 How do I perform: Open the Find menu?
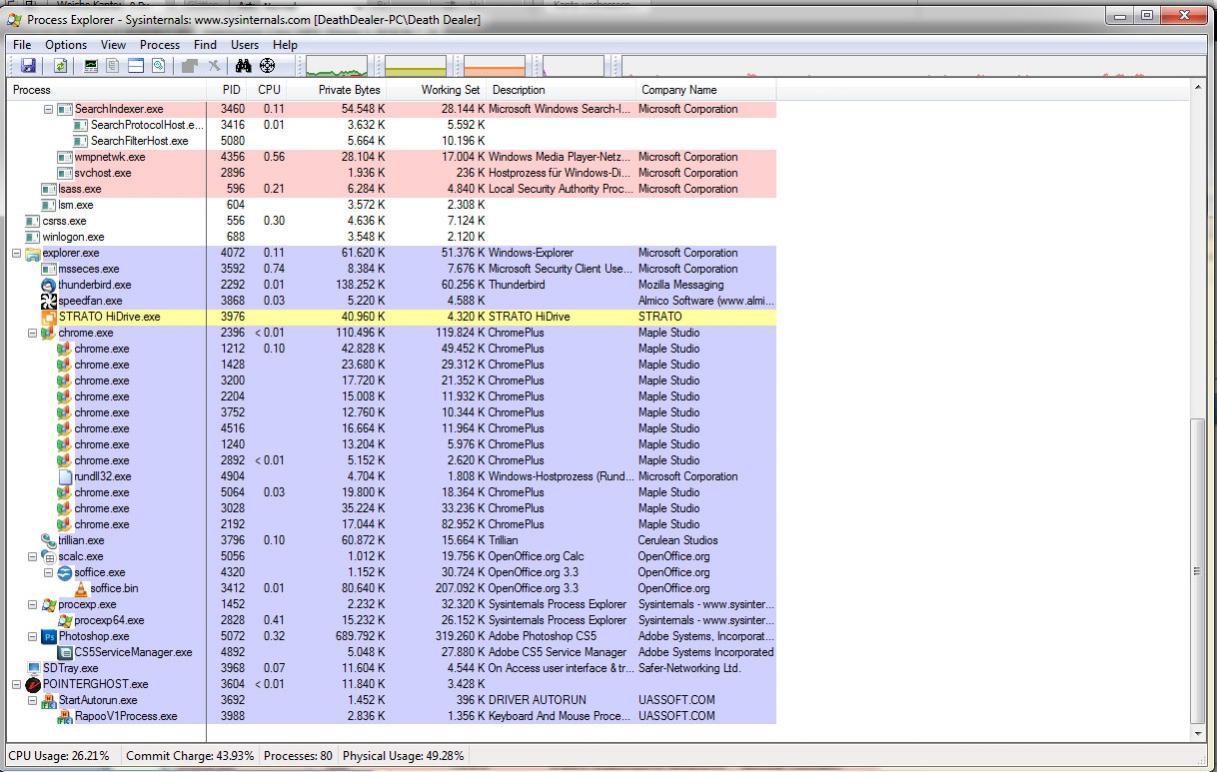(205, 45)
